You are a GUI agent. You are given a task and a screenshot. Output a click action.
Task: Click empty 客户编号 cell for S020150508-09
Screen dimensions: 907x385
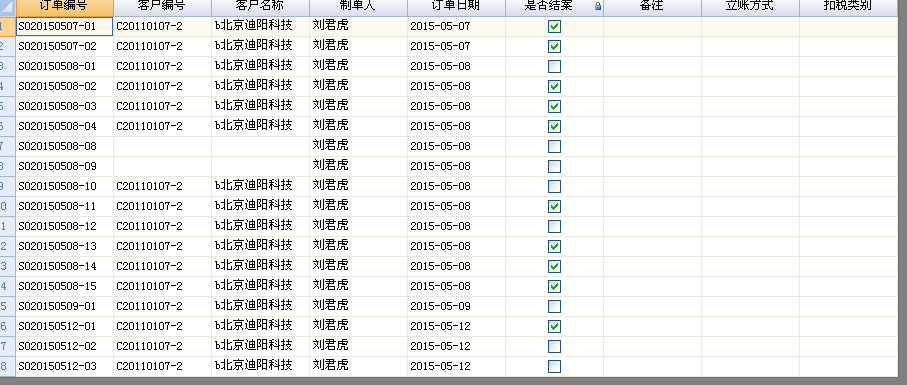pos(163,166)
